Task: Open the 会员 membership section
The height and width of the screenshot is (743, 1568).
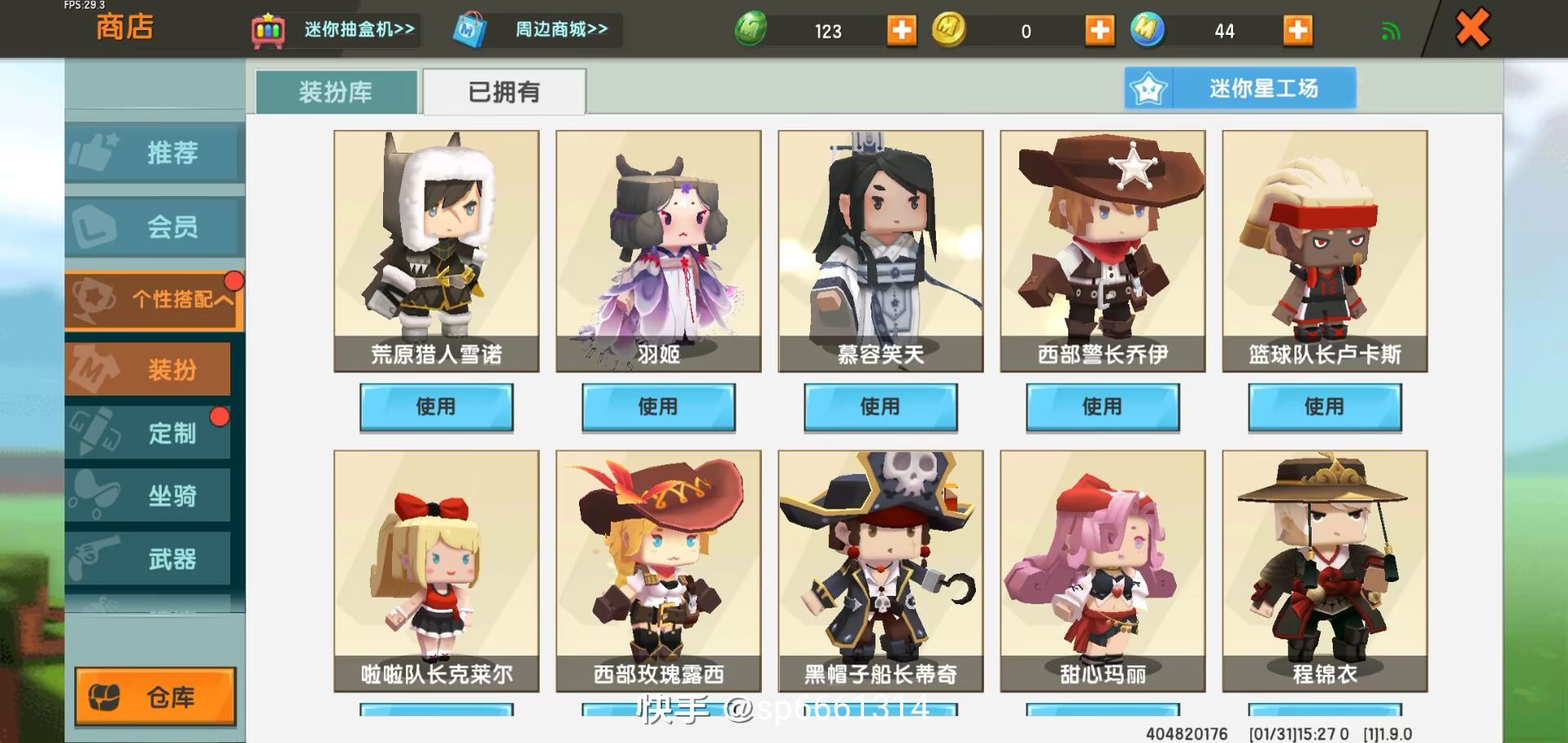Action: pyautogui.click(x=154, y=226)
